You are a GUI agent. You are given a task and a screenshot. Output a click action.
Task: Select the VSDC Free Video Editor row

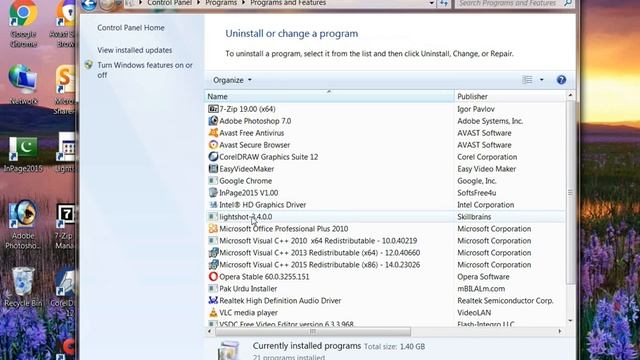pos(385,324)
